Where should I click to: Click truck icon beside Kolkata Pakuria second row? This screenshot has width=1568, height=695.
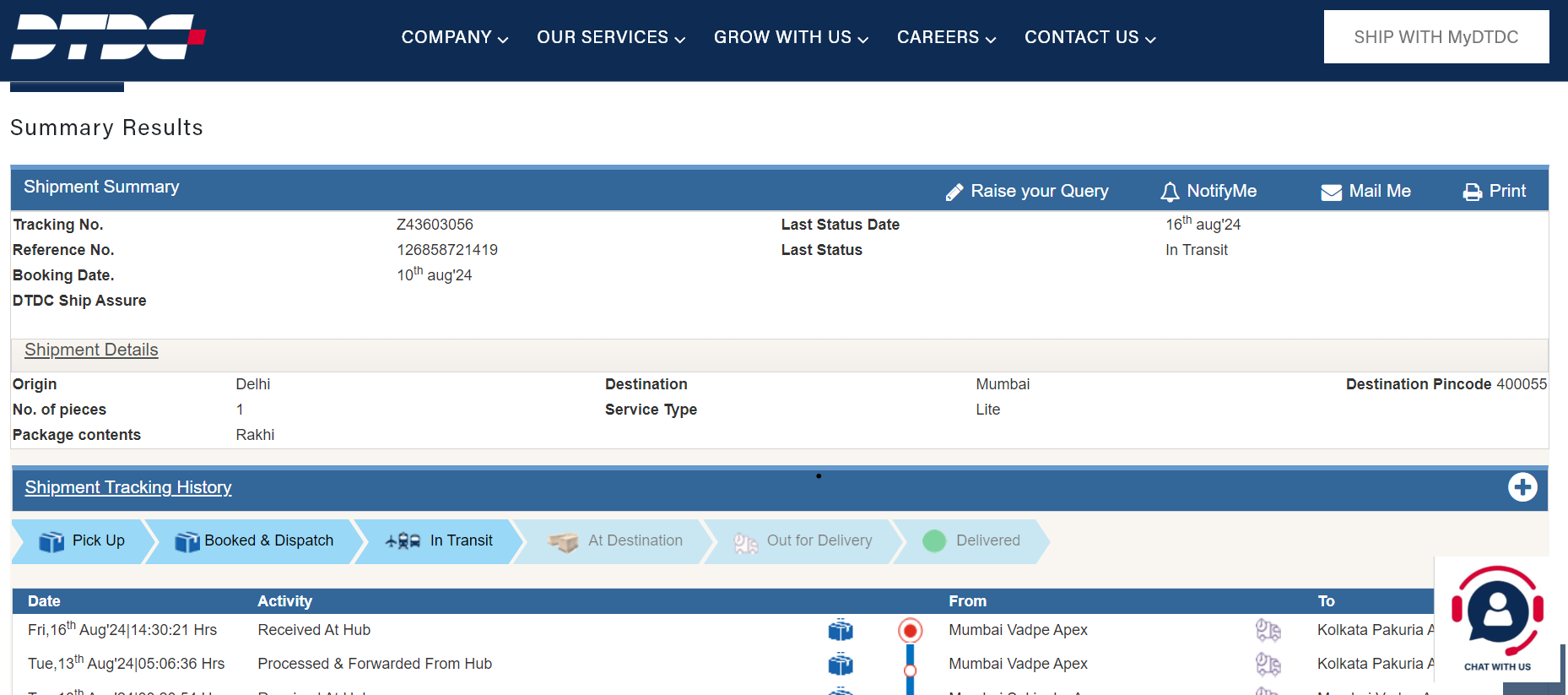[x=1268, y=664]
